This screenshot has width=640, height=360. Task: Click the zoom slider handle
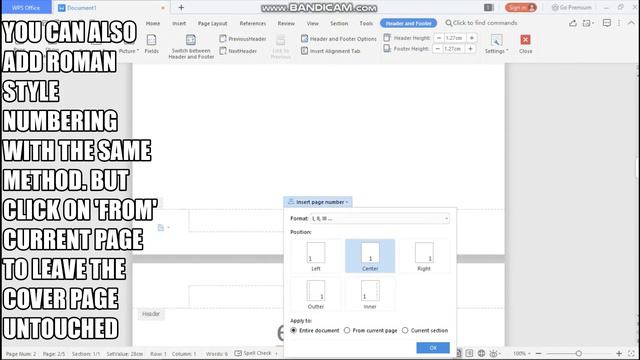578,353
